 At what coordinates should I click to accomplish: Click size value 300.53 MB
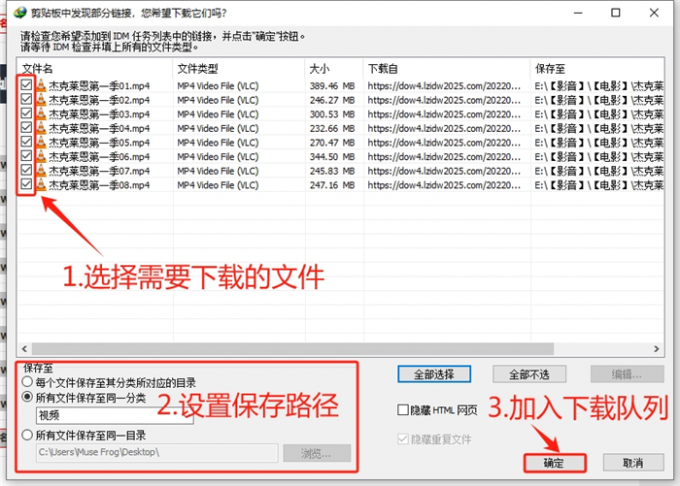pos(332,114)
